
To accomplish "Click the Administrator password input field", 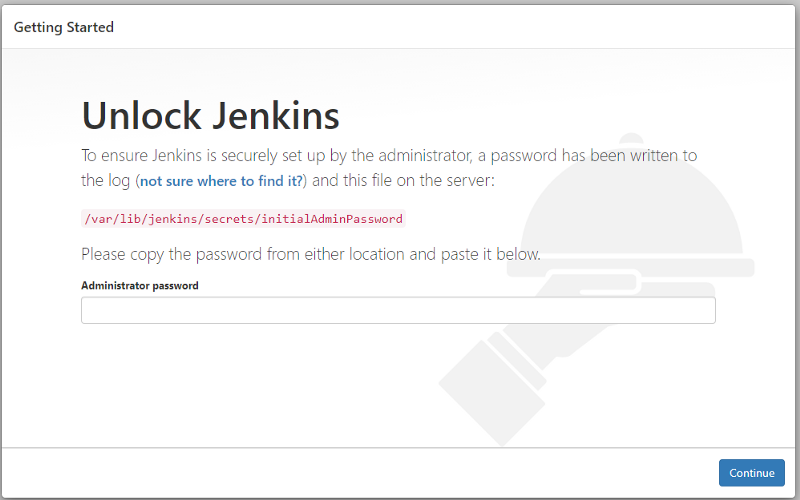I will click(x=398, y=310).
